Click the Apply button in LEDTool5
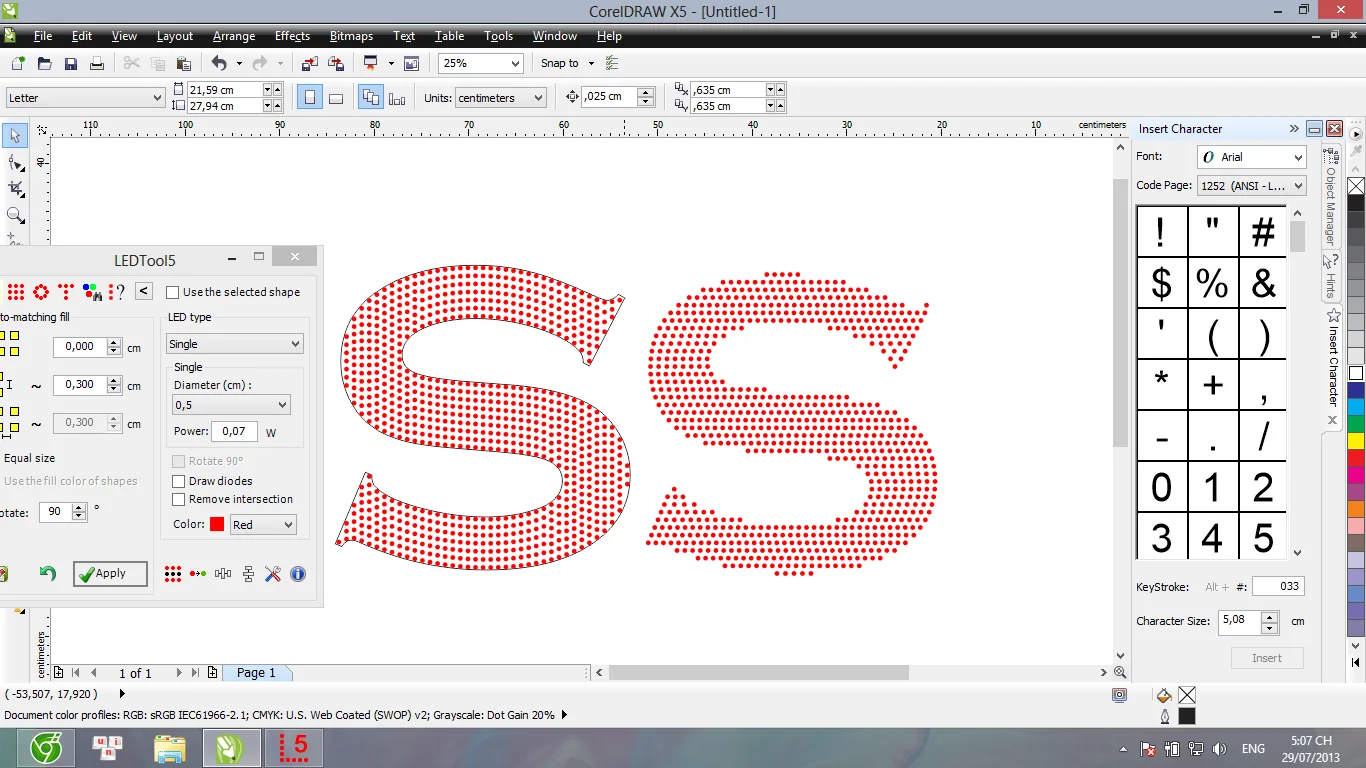Viewport: 1366px width, 768px height. (110, 573)
